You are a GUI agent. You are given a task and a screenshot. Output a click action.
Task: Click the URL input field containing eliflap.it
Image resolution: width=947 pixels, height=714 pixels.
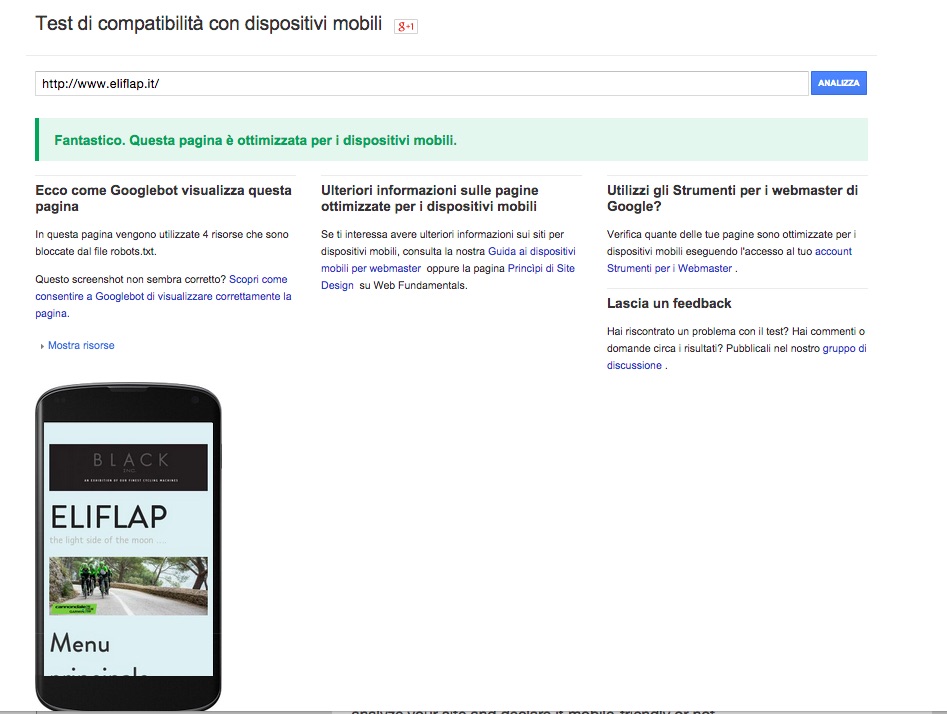[x=420, y=84]
